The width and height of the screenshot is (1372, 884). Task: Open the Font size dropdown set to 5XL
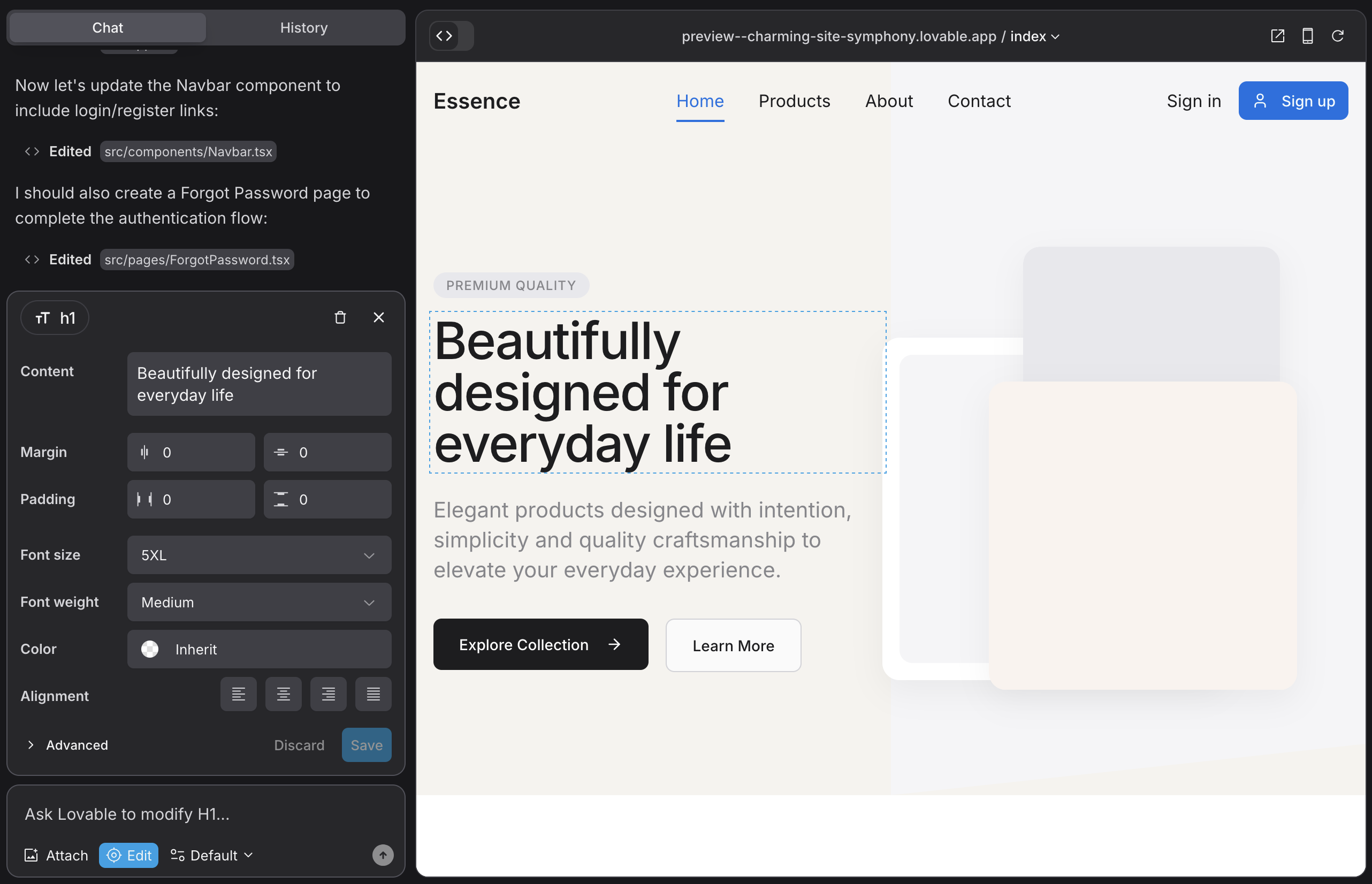[x=259, y=554]
